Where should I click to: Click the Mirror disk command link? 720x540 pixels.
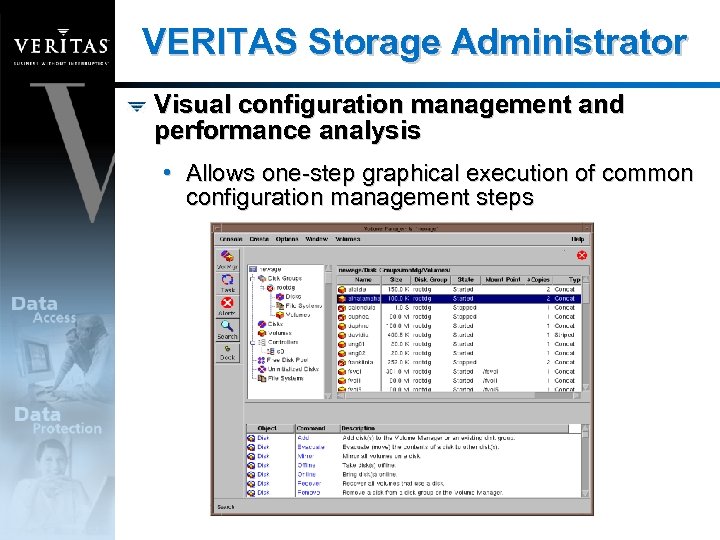click(305, 456)
